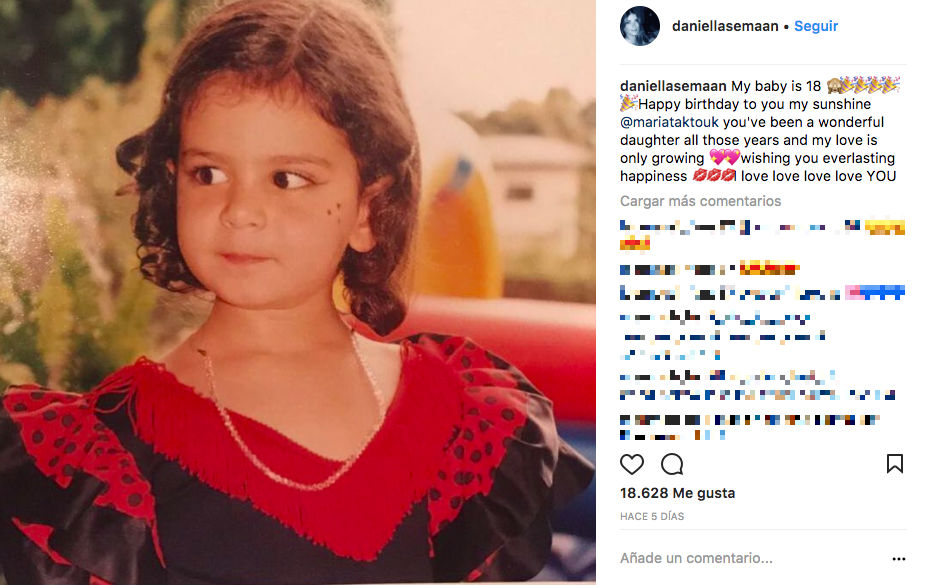Open the last blurred comment in the list

[750, 427]
